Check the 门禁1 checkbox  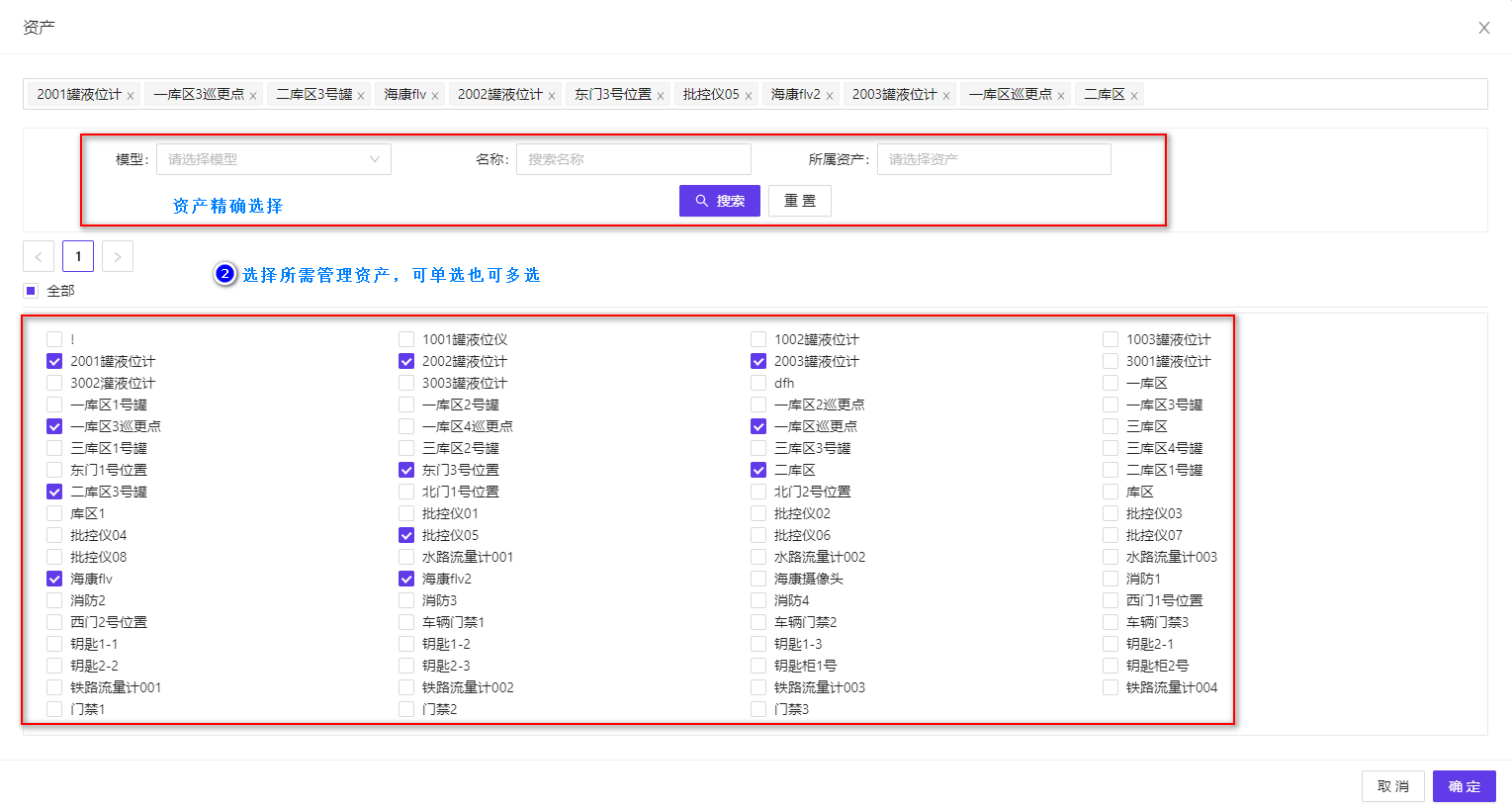54,709
